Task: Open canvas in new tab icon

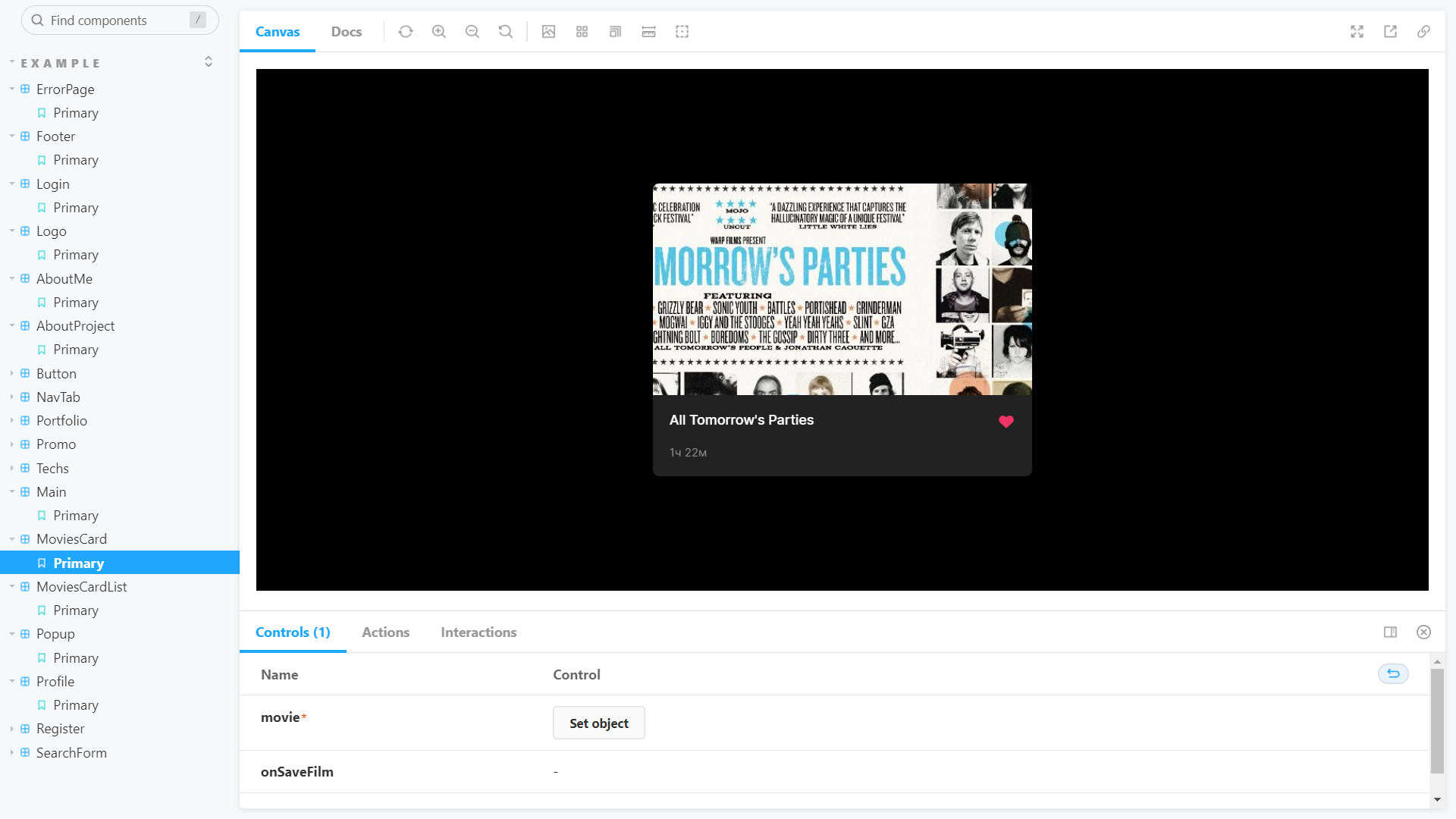Action: (x=1391, y=32)
